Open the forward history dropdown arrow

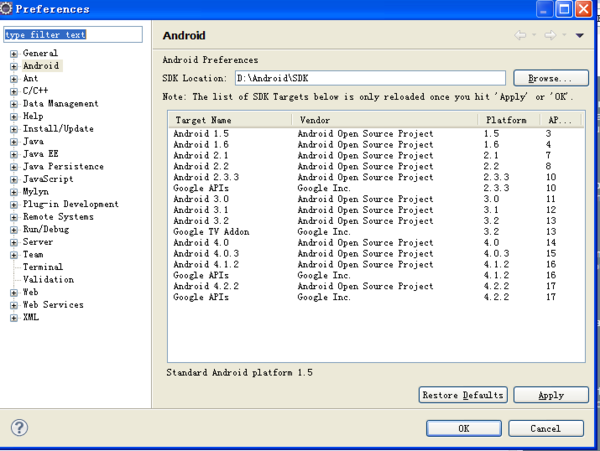(x=564, y=35)
